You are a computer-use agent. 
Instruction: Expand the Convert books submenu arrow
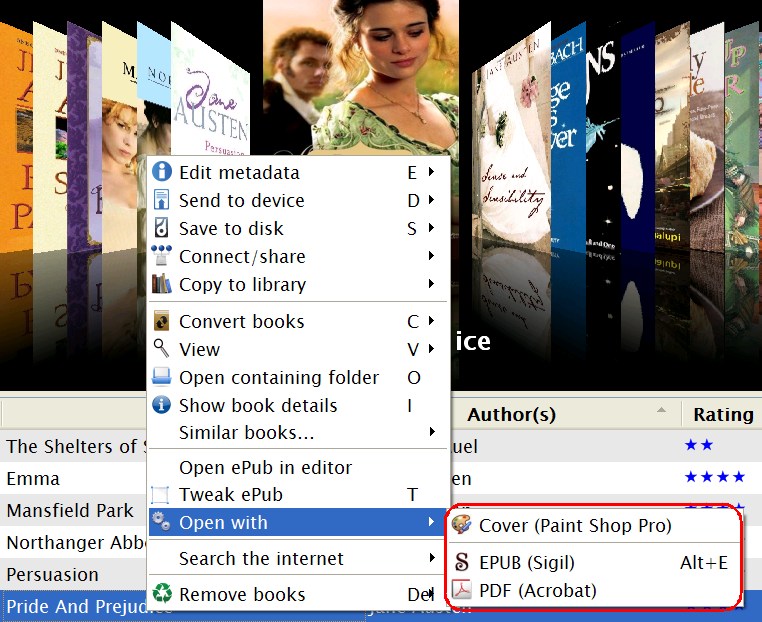(431, 321)
